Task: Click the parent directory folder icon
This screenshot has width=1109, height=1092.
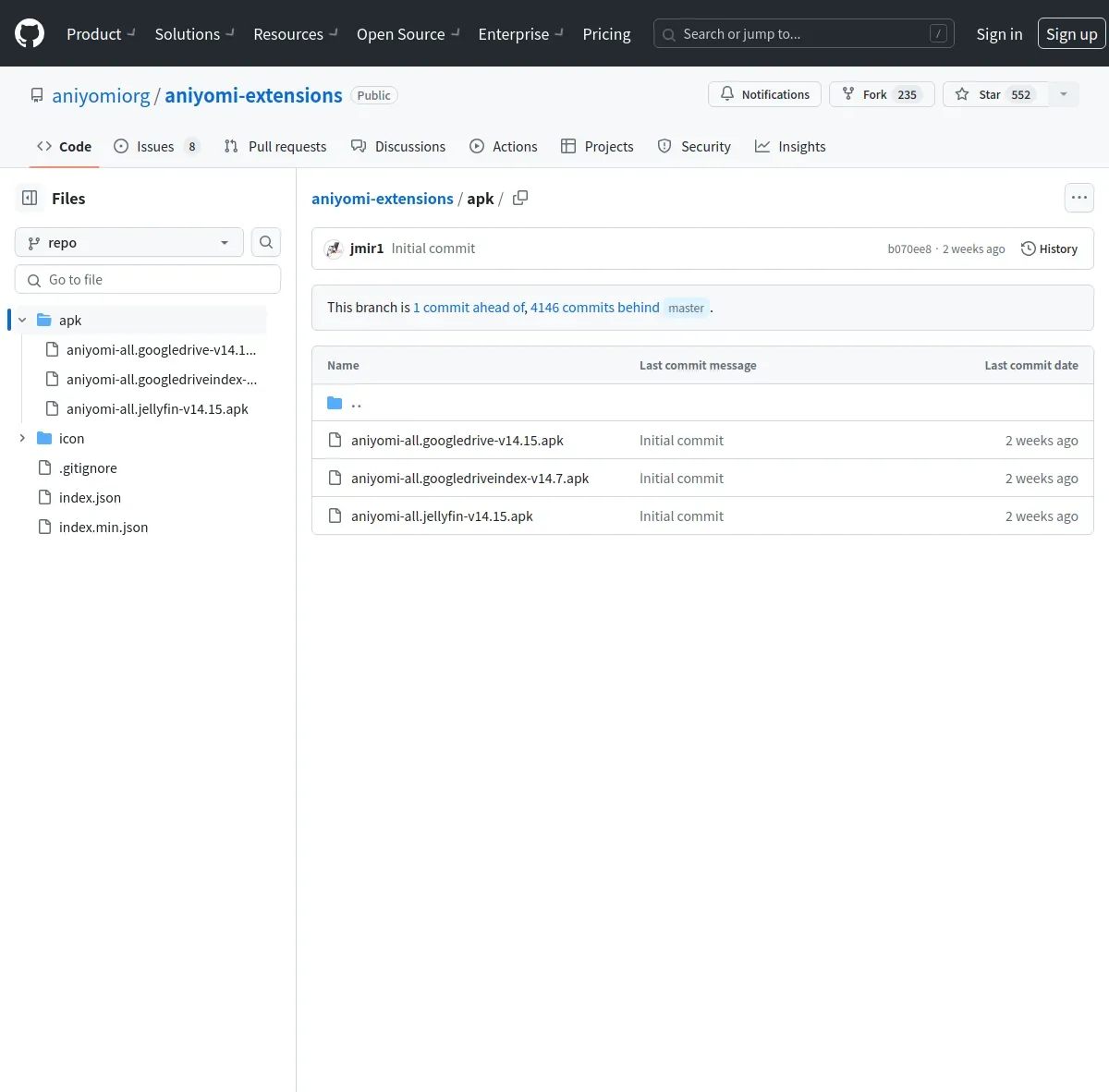Action: [335, 403]
